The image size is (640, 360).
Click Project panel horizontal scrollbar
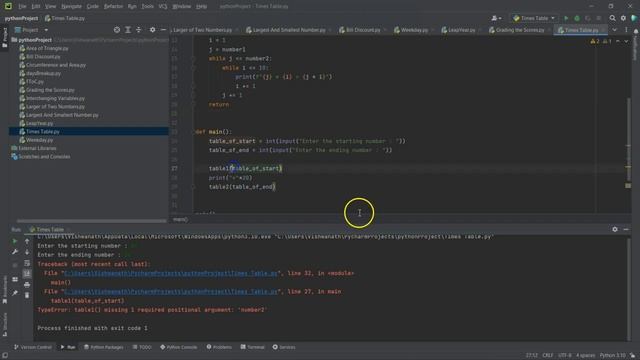[91, 221]
